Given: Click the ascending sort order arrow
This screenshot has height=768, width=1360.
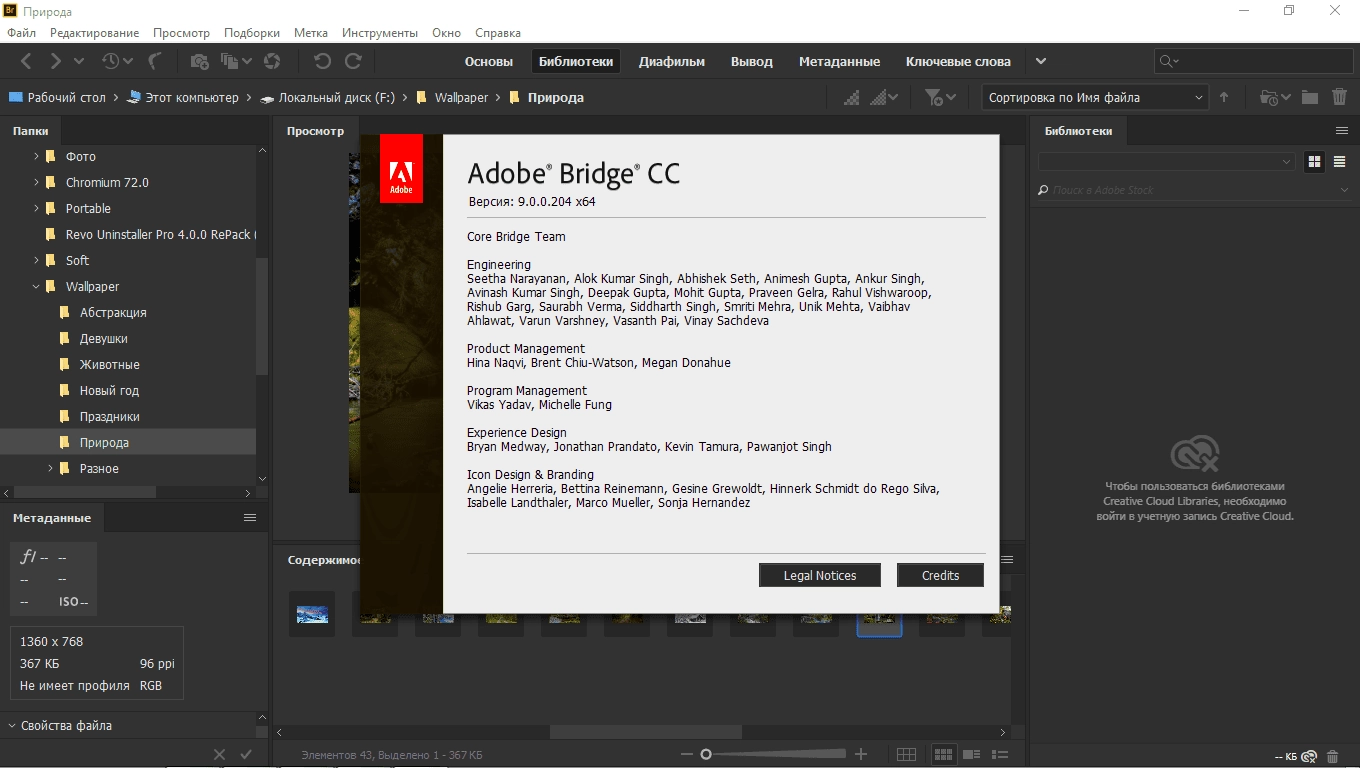Looking at the screenshot, I should pos(1224,97).
